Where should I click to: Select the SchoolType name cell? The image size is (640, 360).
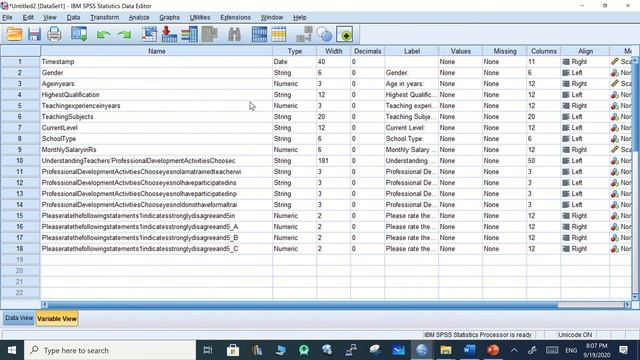tap(157, 139)
